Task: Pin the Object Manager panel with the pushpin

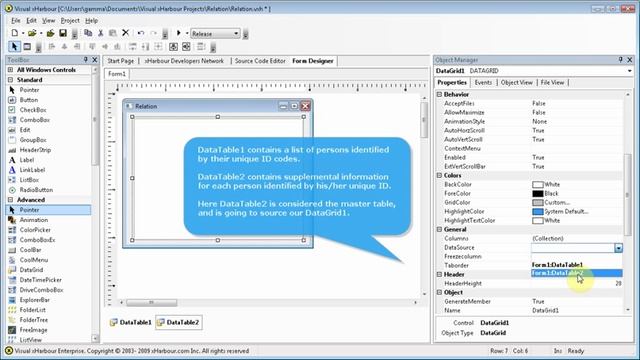Action: (x=620, y=60)
